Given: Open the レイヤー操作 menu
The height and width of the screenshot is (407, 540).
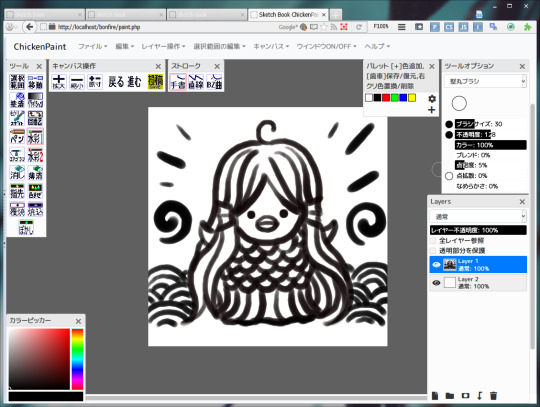Looking at the screenshot, I should pyautogui.click(x=163, y=46).
